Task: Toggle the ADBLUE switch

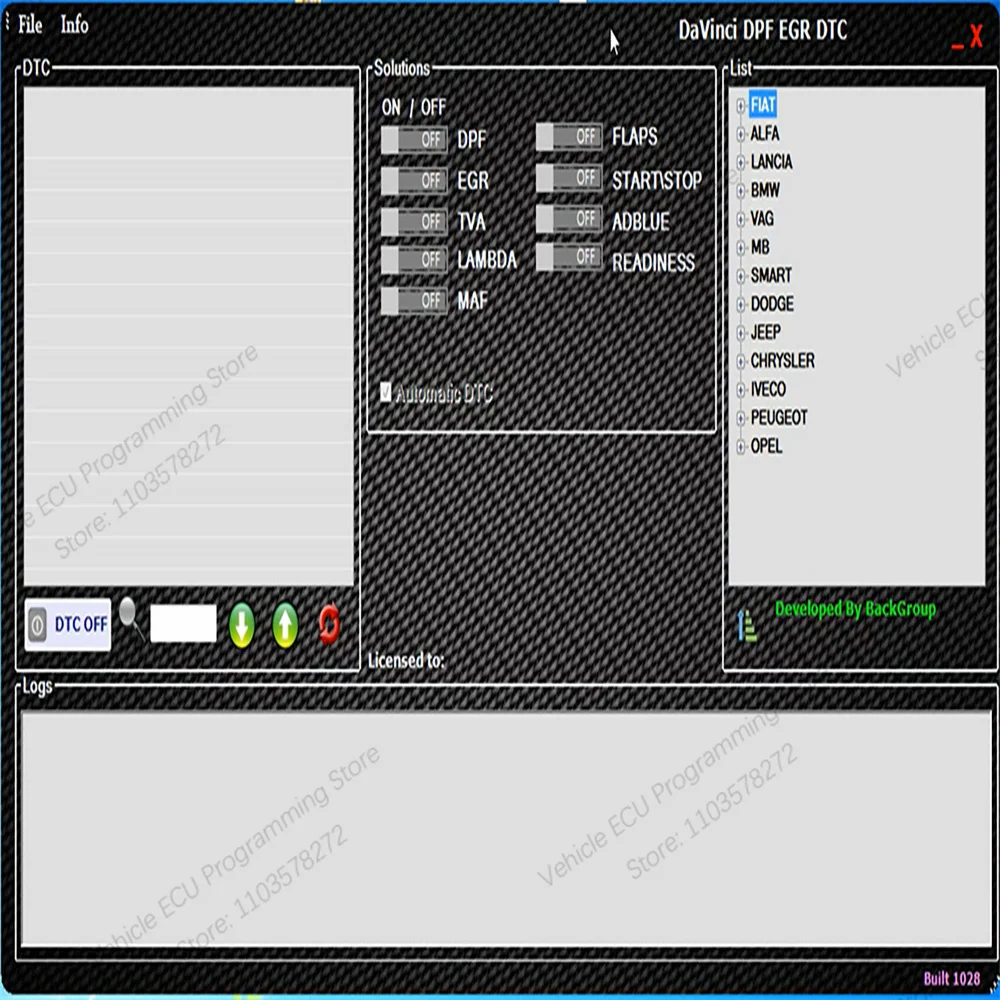Action: tap(569, 219)
